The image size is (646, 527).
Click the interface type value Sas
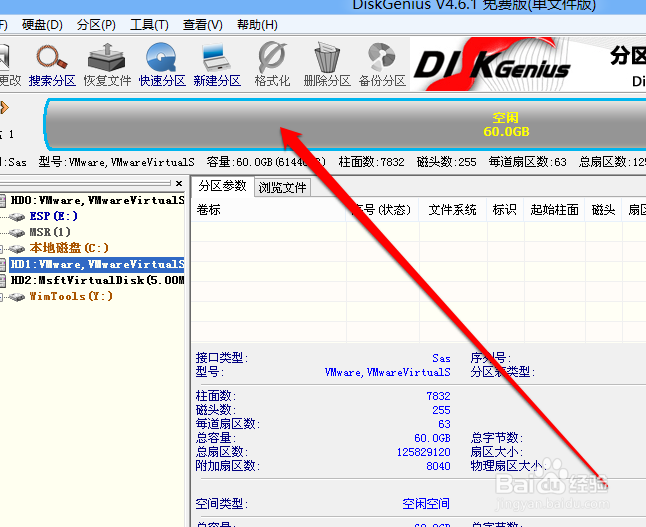coord(441,358)
